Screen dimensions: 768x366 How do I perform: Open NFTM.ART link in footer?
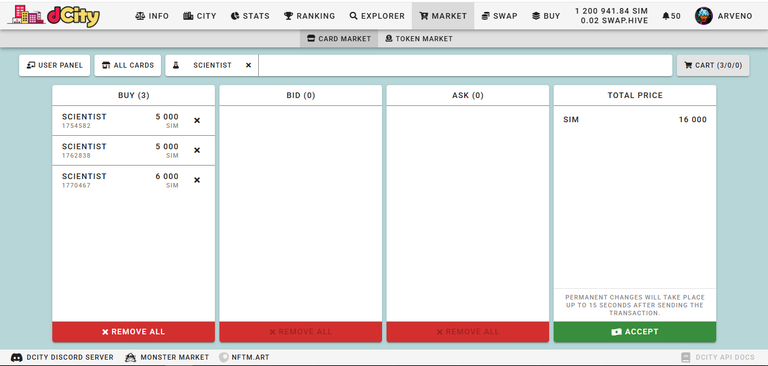244,357
